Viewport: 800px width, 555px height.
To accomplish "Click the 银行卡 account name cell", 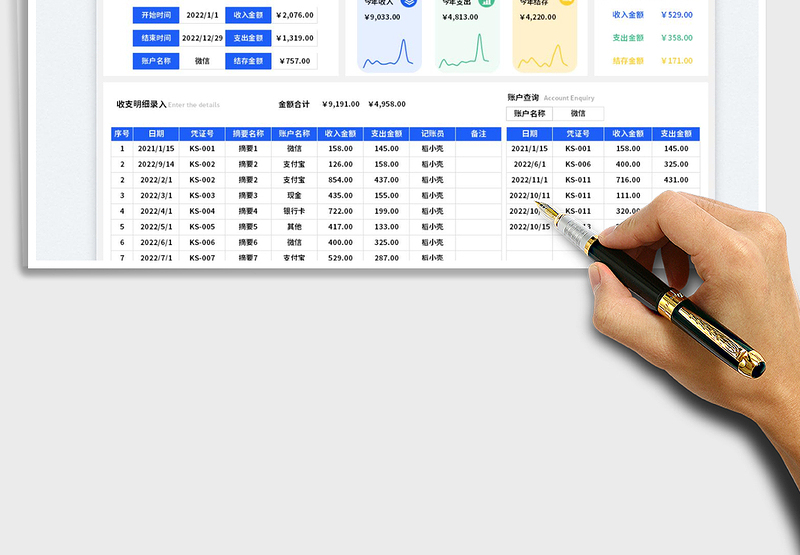I will (x=293, y=211).
